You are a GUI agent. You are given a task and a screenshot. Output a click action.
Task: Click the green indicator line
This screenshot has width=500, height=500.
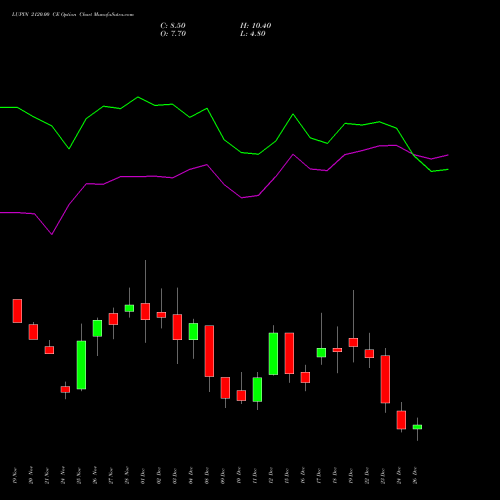click(x=224, y=140)
